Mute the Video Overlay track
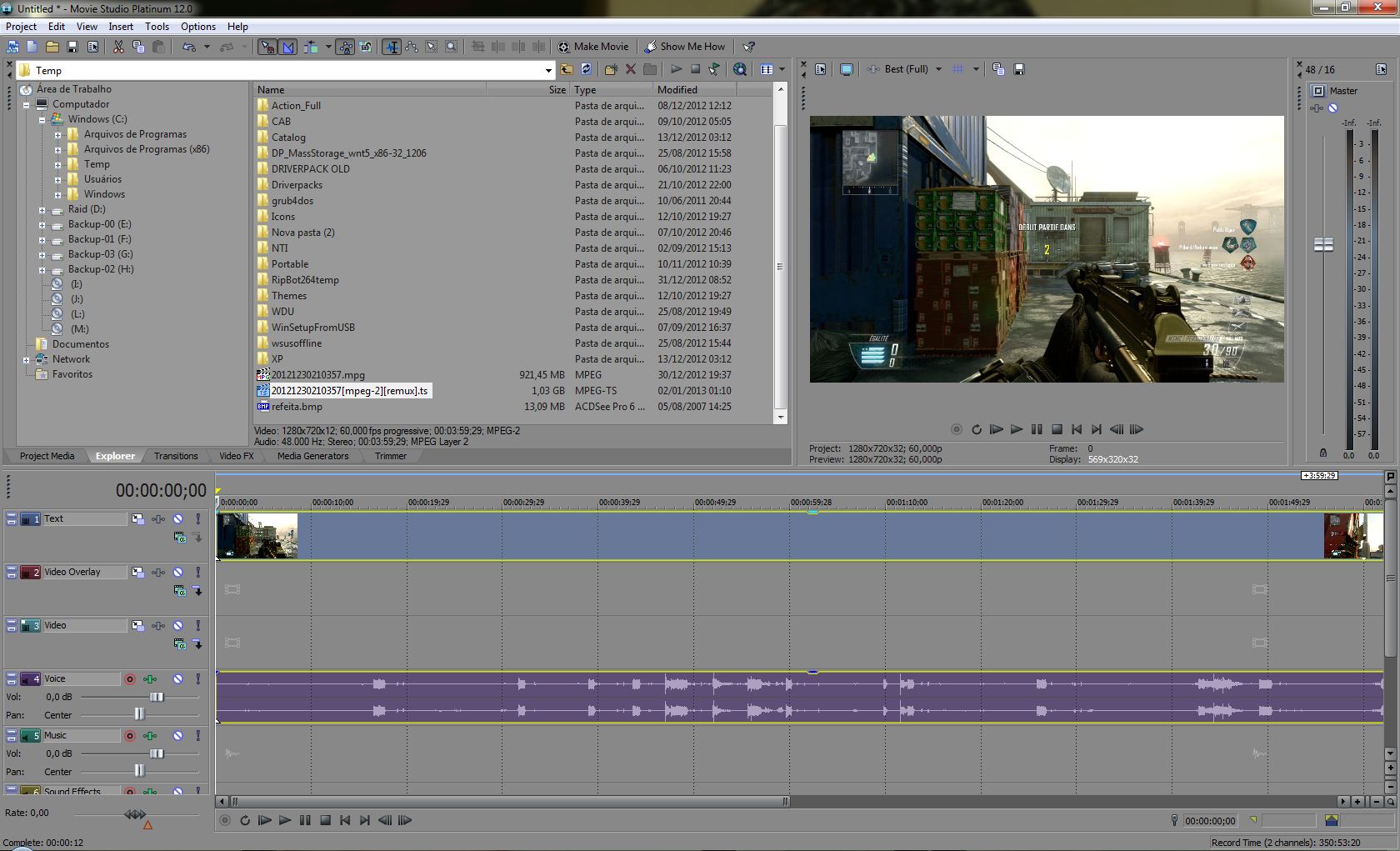This screenshot has width=1400, height=851. [x=177, y=572]
